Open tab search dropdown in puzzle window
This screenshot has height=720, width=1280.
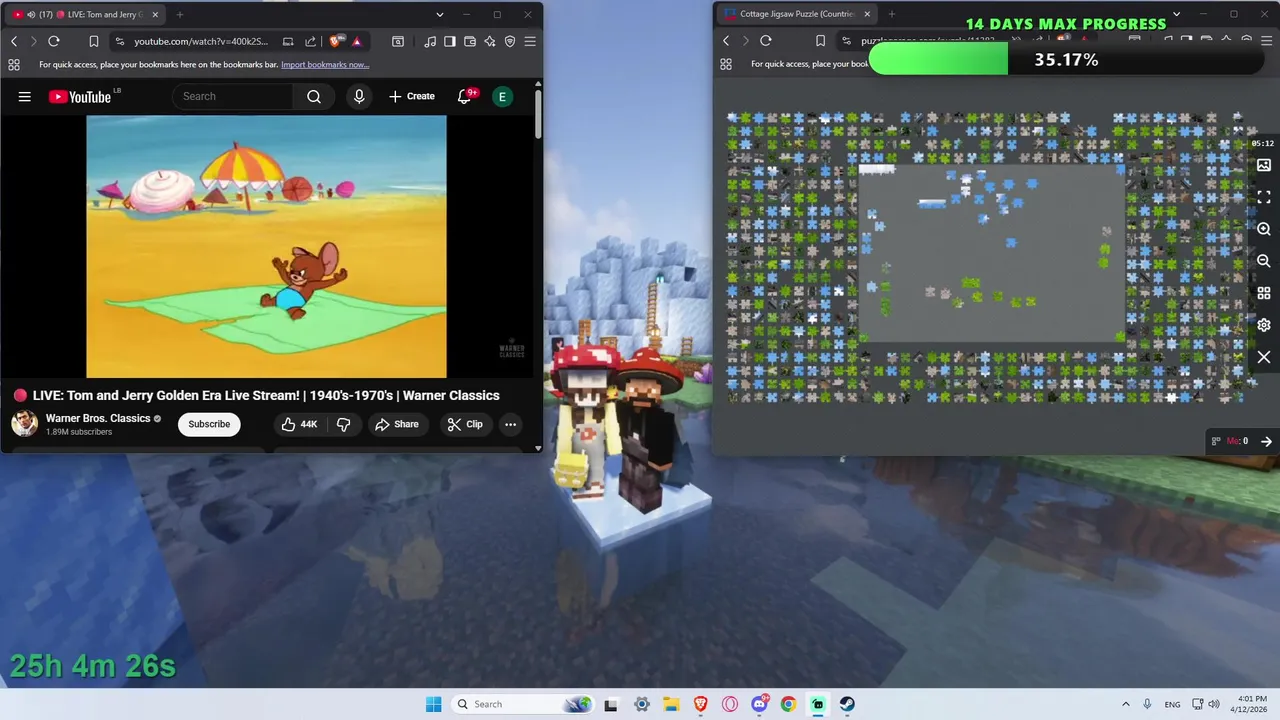pos(1177,15)
